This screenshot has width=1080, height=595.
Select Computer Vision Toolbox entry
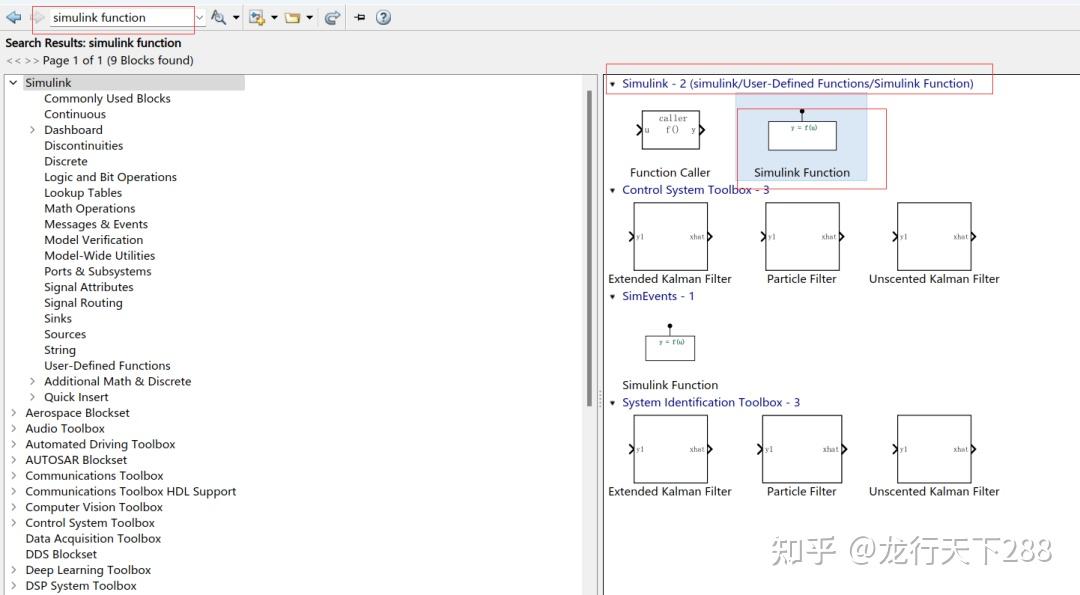pyautogui.click(x=94, y=507)
